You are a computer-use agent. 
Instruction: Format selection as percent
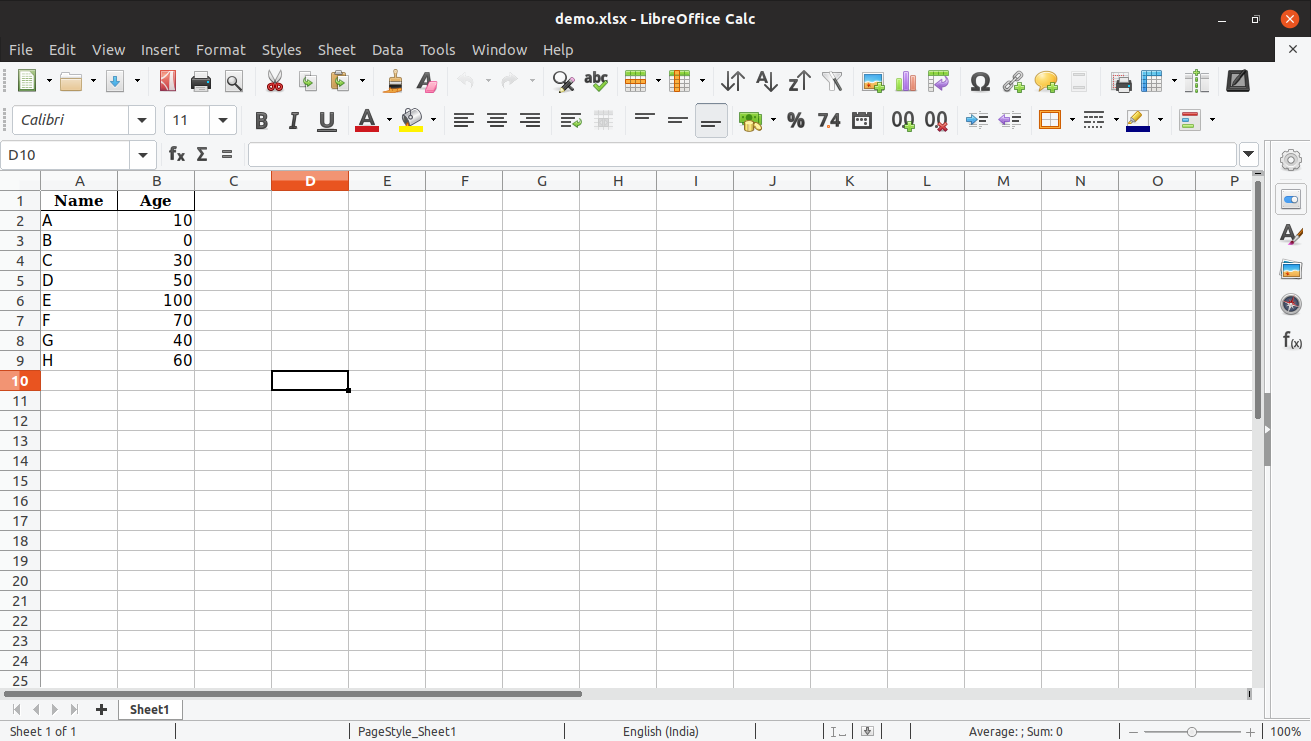coord(796,120)
